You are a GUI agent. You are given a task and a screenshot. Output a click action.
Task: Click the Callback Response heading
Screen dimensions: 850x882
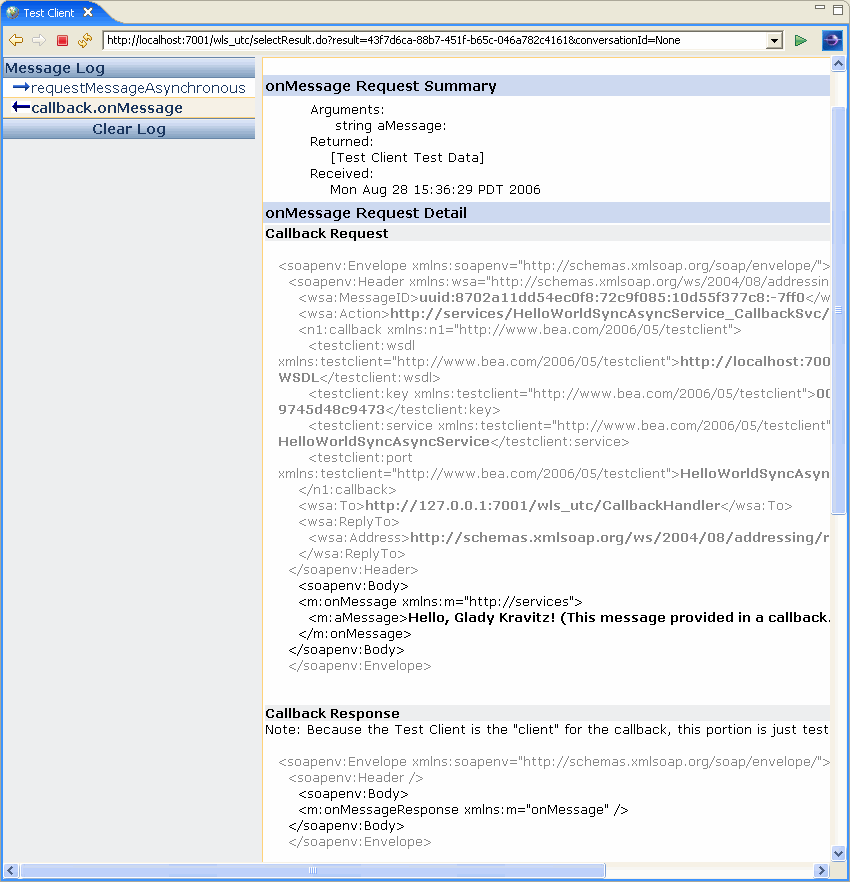[x=332, y=713]
